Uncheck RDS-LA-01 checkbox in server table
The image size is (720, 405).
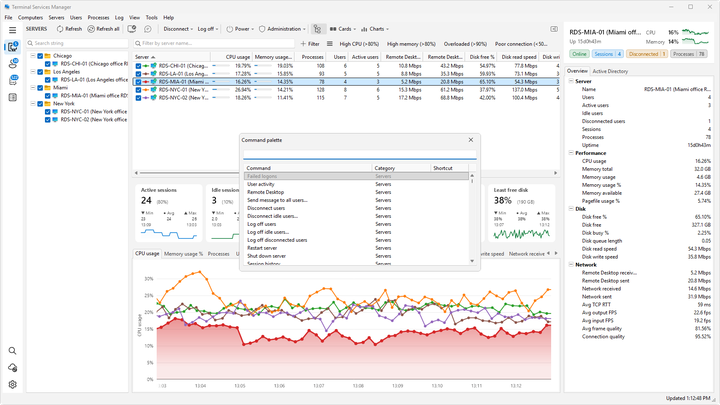click(138, 73)
